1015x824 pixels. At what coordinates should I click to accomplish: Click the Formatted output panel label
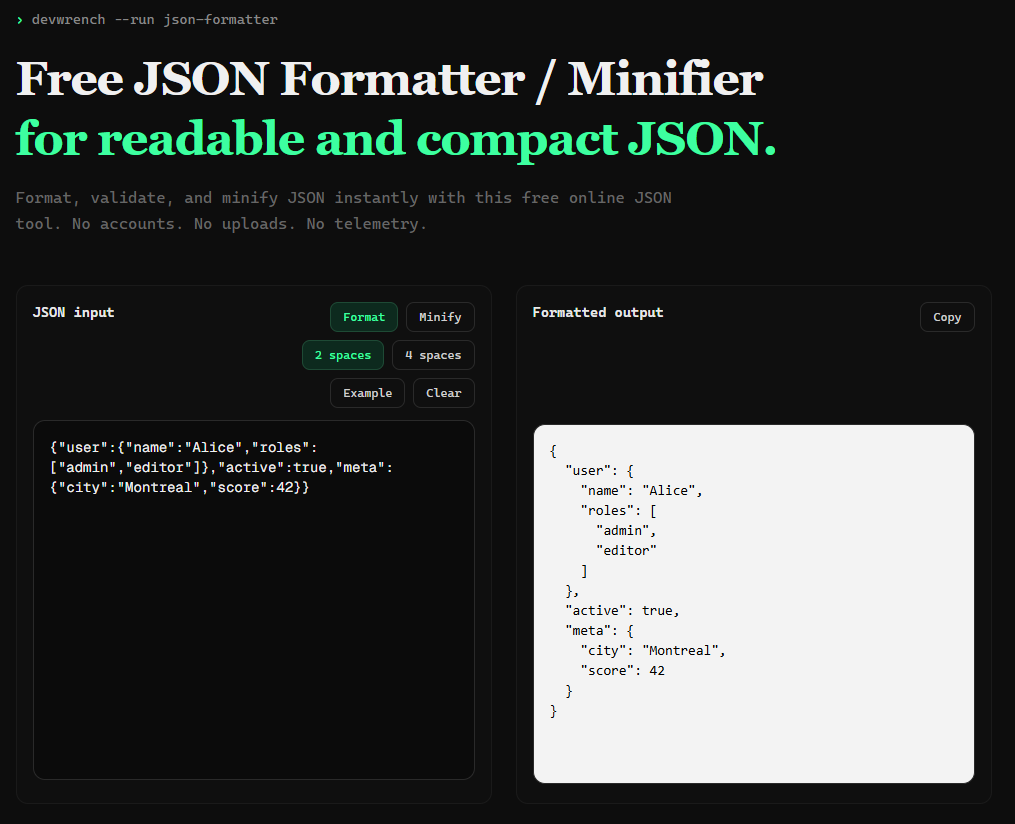598,312
